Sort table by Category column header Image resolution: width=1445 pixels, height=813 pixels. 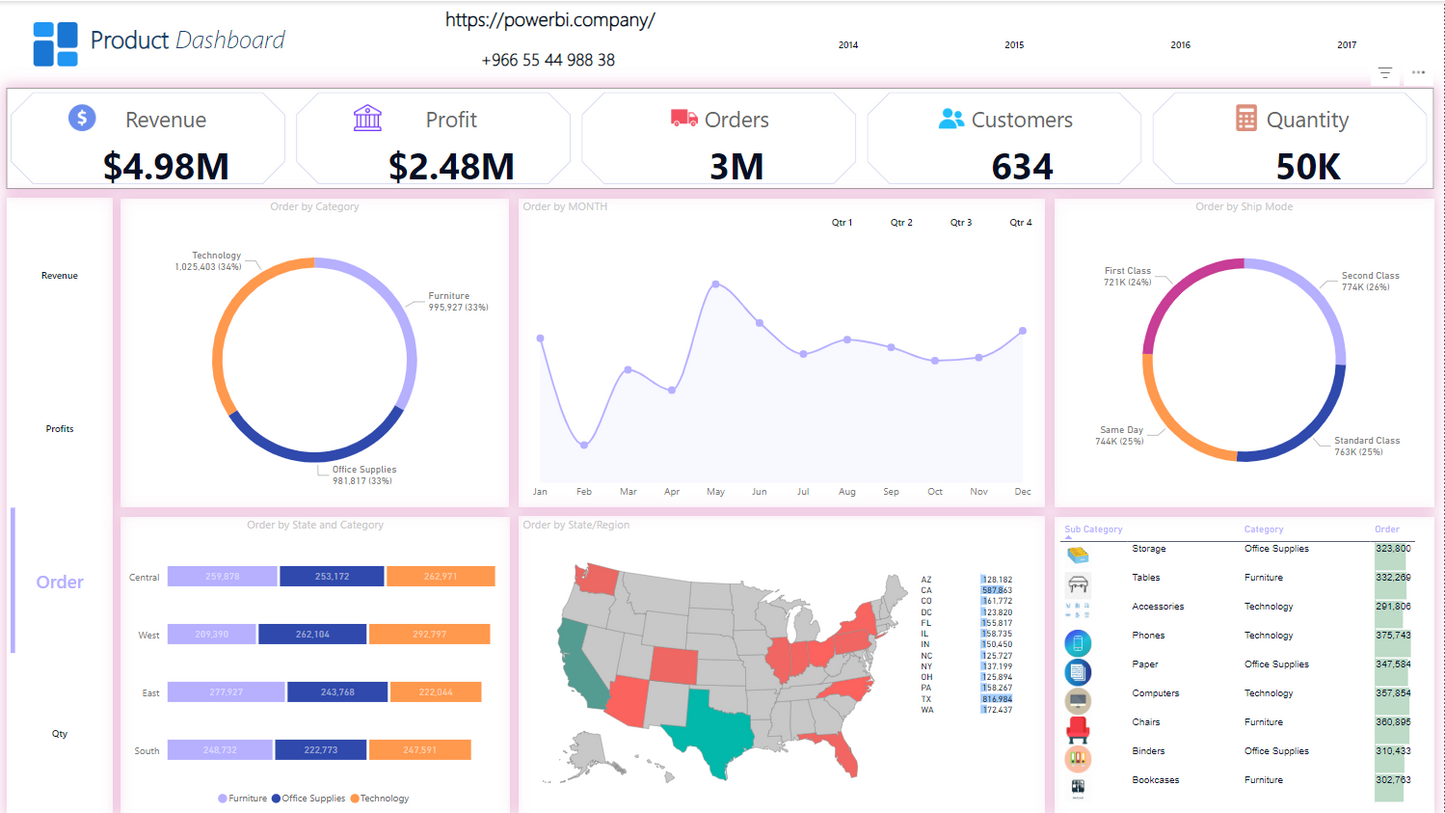click(x=1263, y=529)
